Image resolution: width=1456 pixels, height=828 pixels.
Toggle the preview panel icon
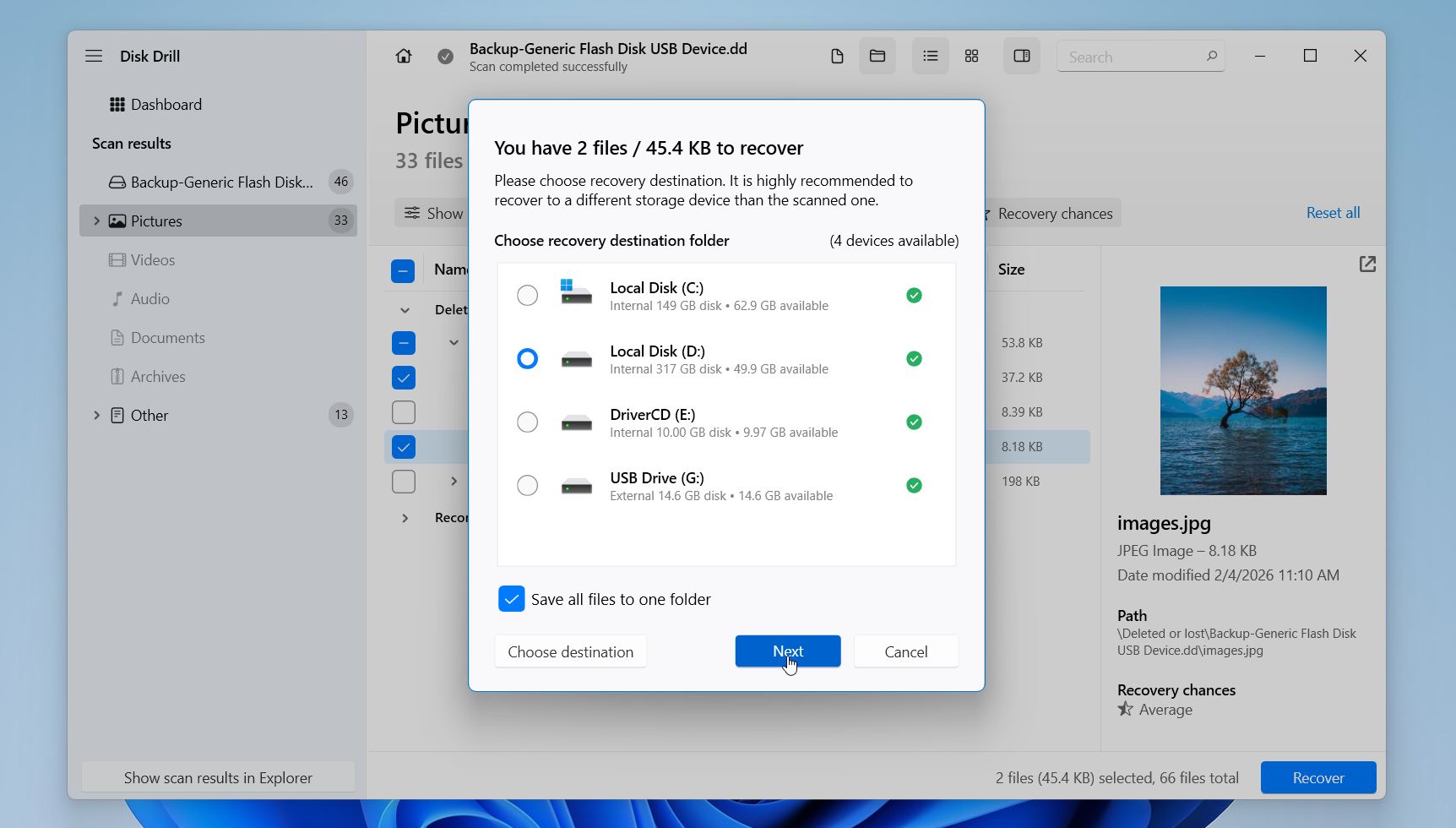pos(1022,56)
